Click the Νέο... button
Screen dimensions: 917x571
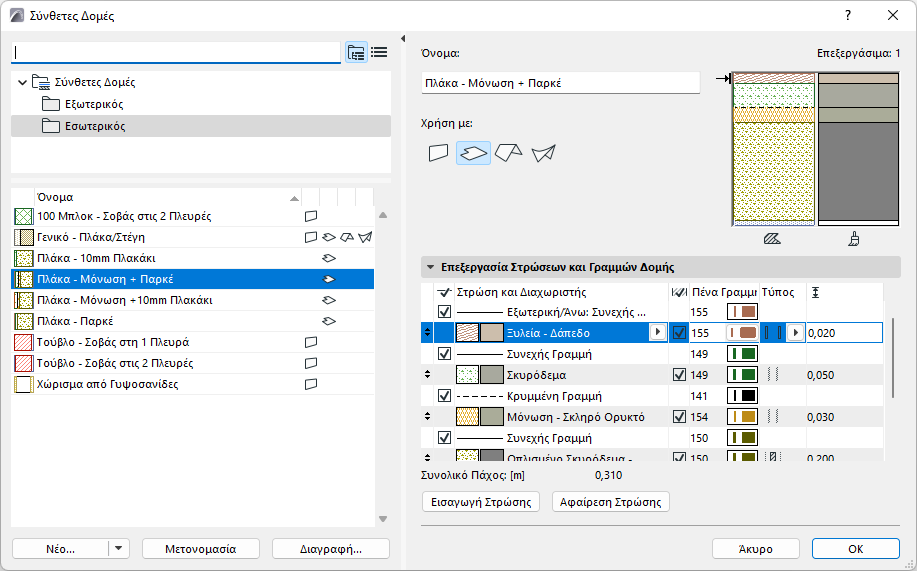(x=60, y=549)
